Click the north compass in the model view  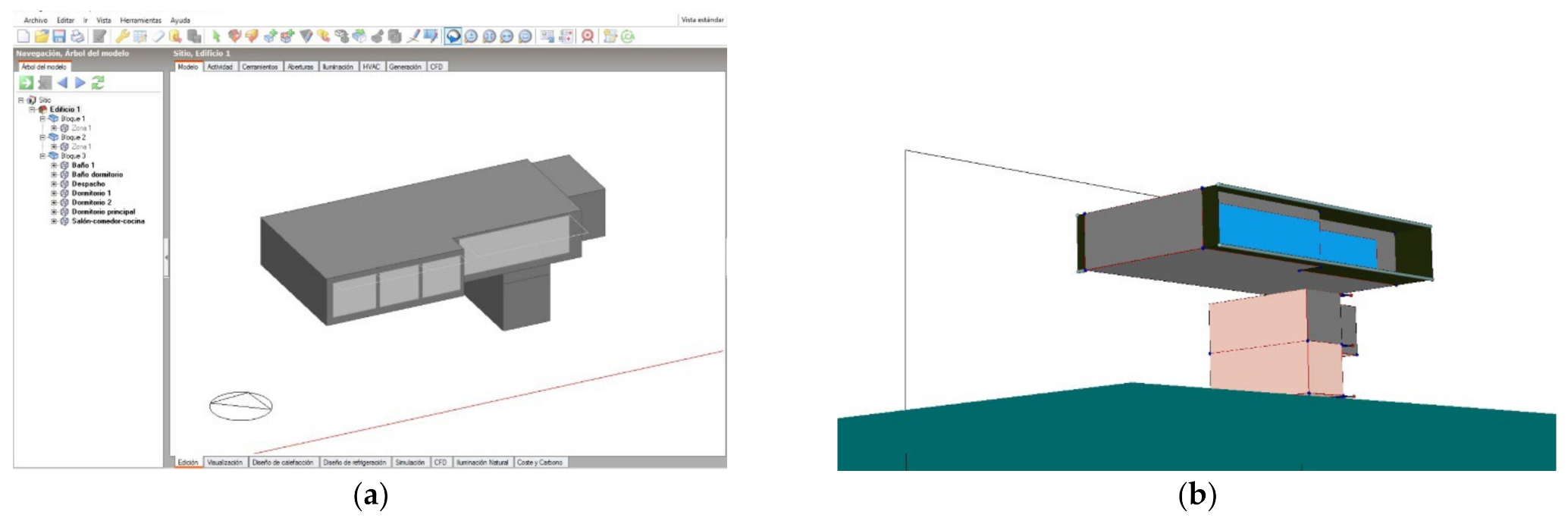(x=241, y=406)
